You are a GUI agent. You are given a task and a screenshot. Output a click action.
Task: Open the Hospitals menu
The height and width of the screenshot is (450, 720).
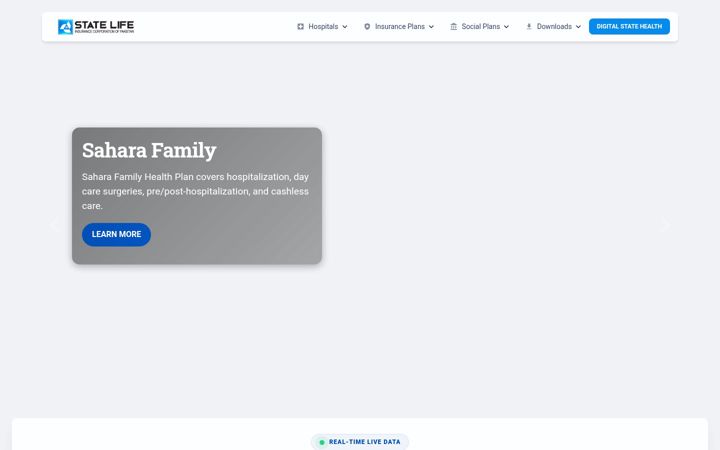pyautogui.click(x=322, y=27)
